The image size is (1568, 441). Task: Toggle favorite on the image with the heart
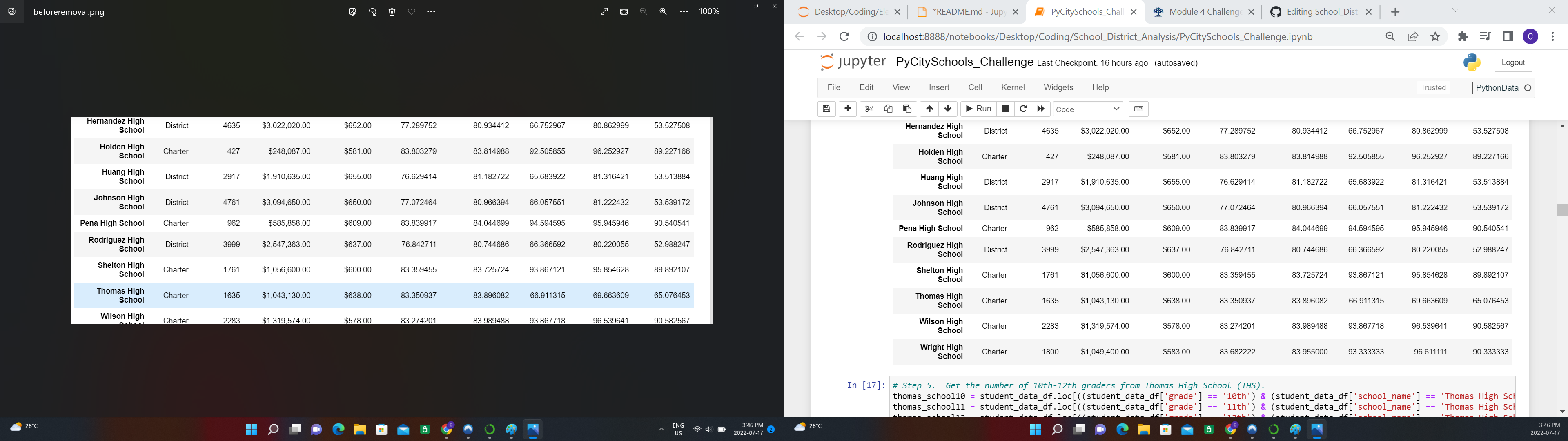[411, 11]
